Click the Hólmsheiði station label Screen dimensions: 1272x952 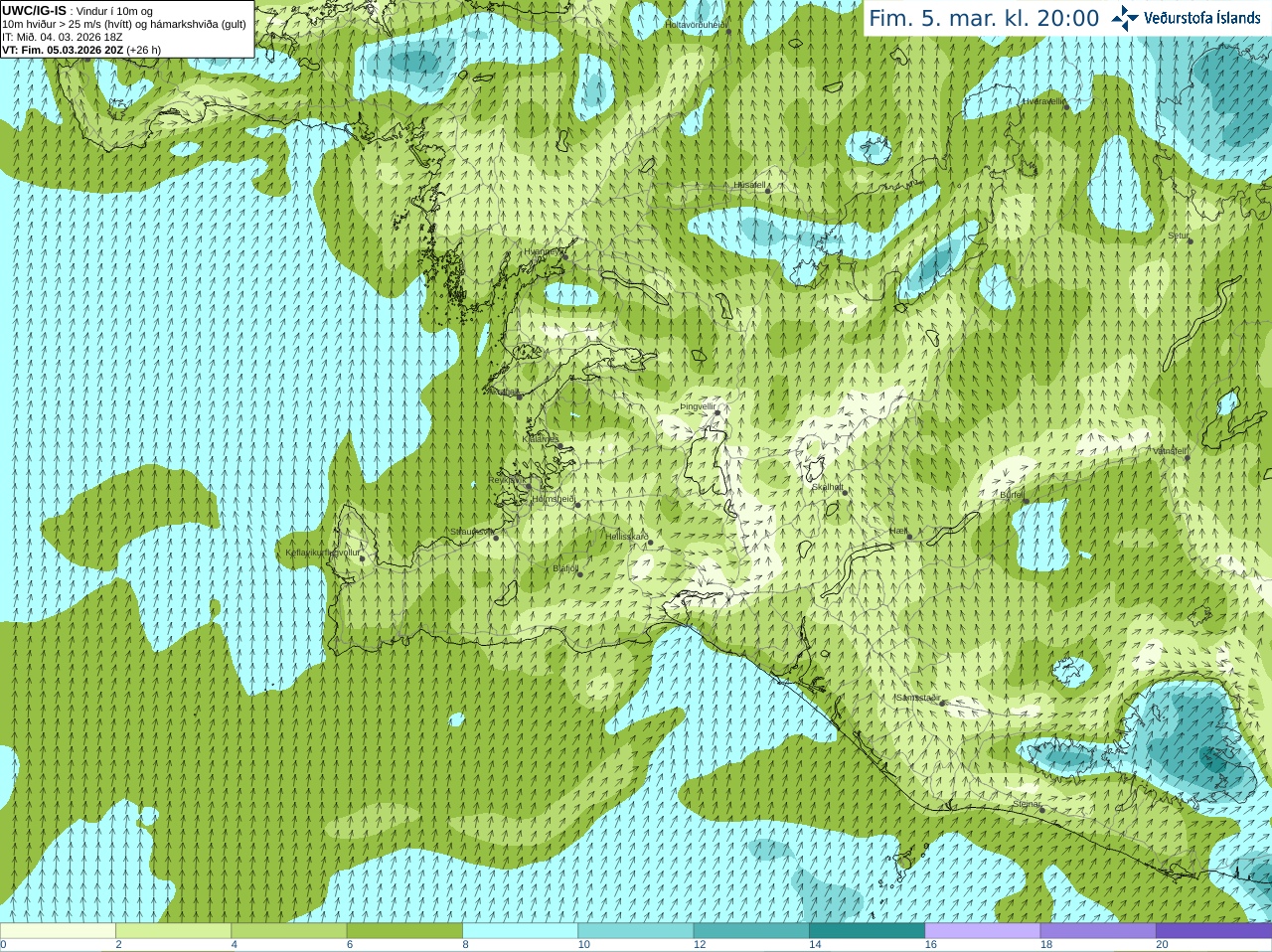[x=553, y=499]
